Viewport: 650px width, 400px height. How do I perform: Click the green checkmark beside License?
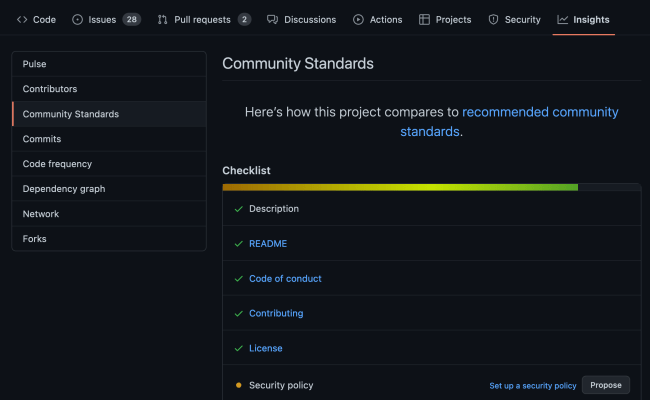pos(238,348)
